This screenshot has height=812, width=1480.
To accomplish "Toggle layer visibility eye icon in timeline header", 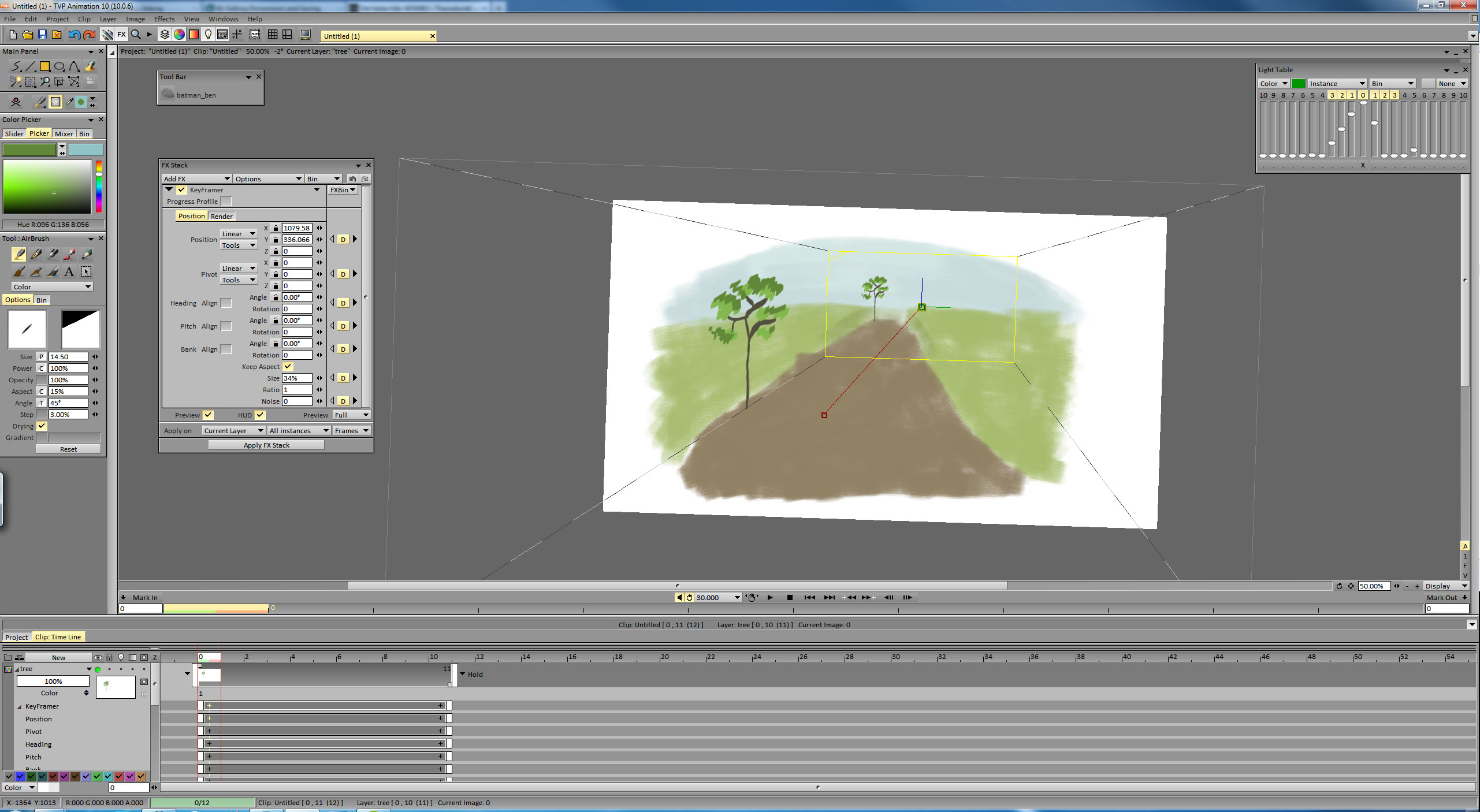I will click(98, 657).
